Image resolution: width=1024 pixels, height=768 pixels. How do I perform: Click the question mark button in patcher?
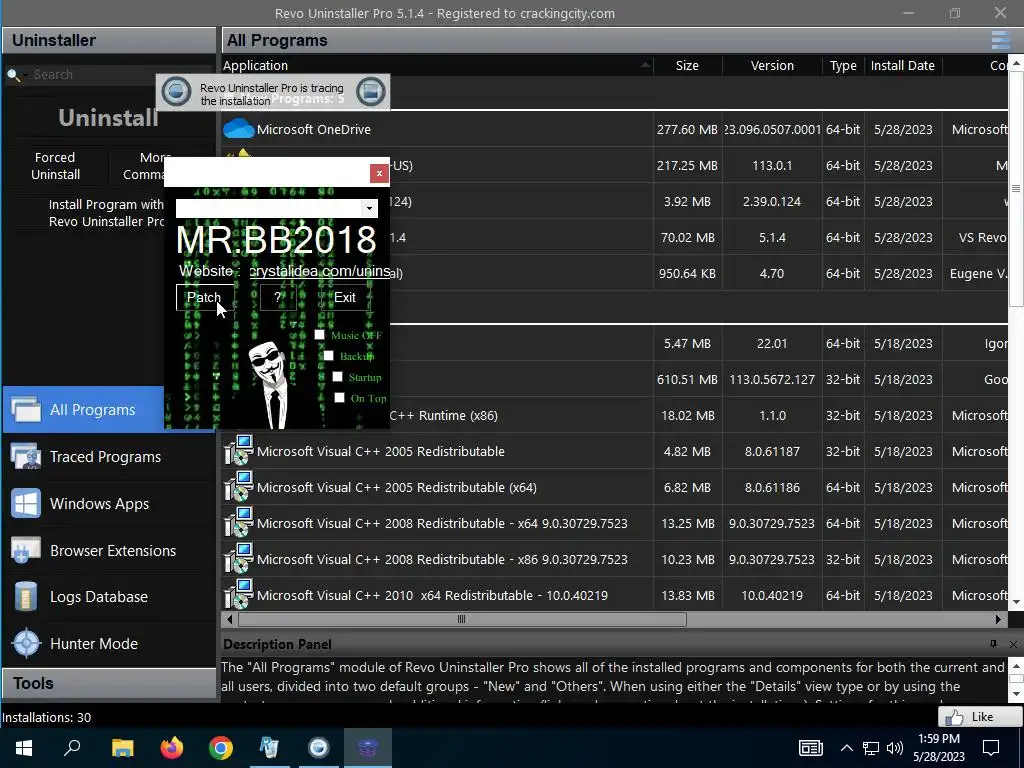(278, 297)
